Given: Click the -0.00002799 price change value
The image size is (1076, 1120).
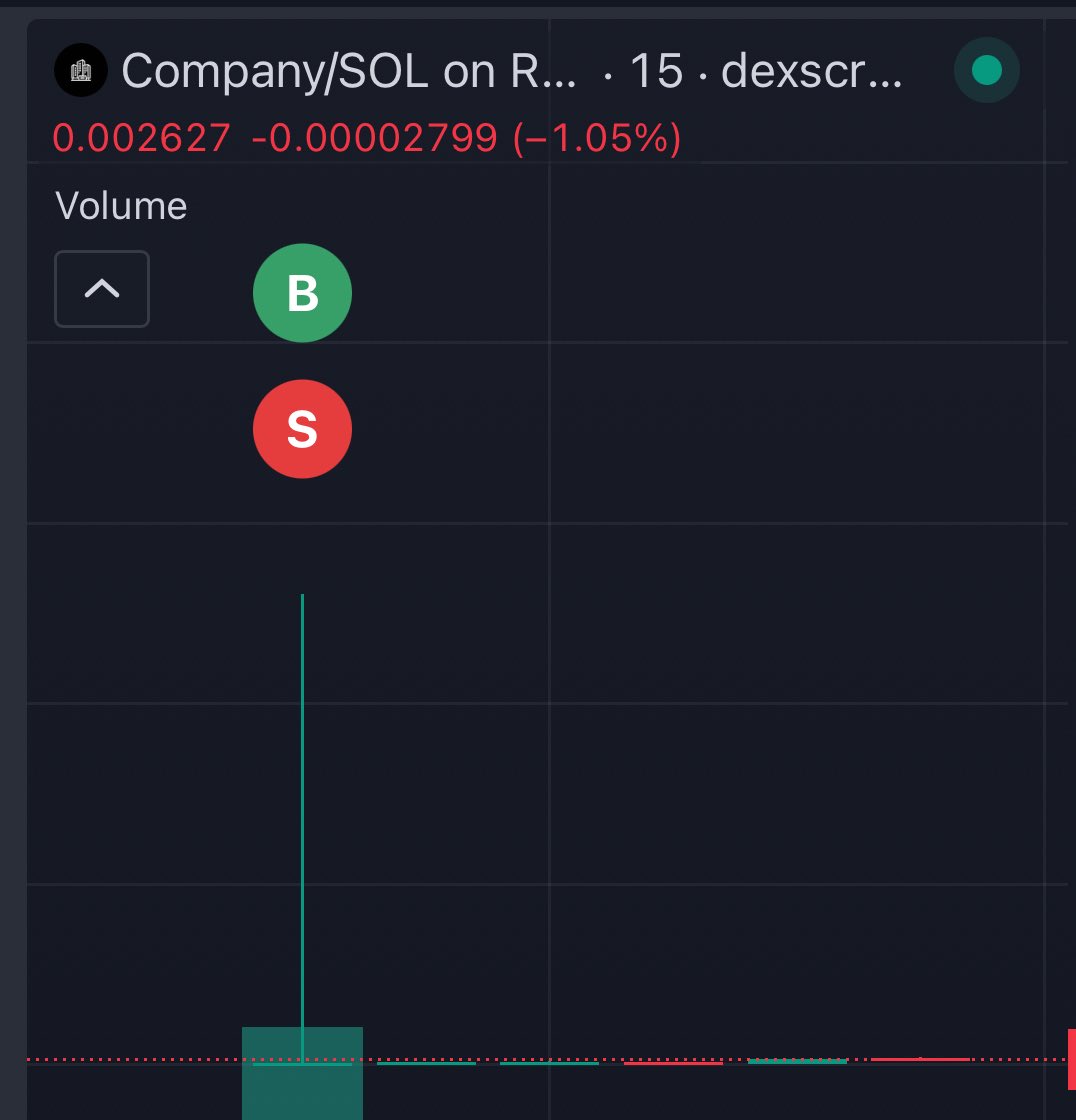Looking at the screenshot, I should click(374, 138).
